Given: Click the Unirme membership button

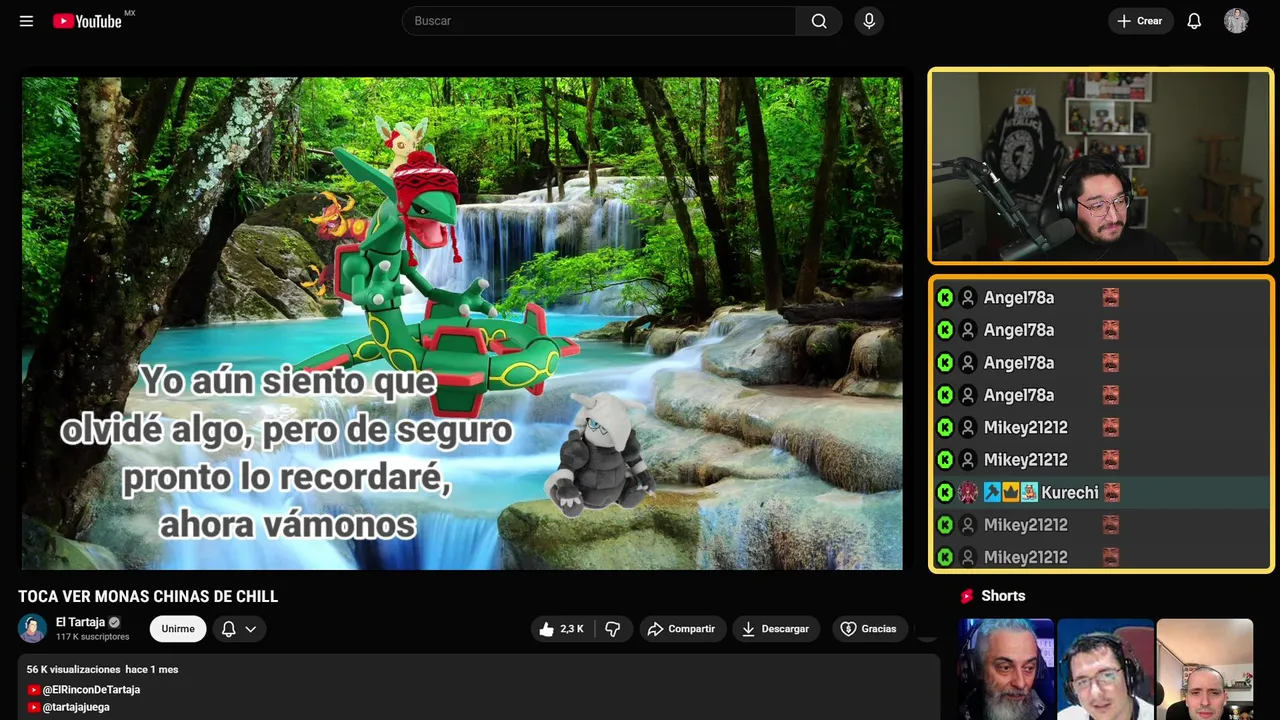Looking at the screenshot, I should pyautogui.click(x=178, y=629).
